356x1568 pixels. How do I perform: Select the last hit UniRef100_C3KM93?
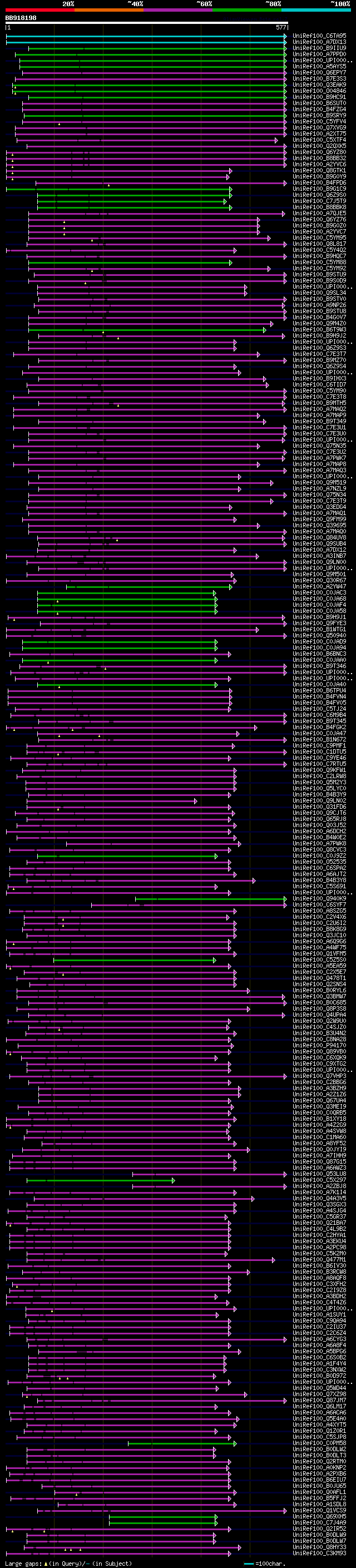pyautogui.click(x=319, y=1554)
